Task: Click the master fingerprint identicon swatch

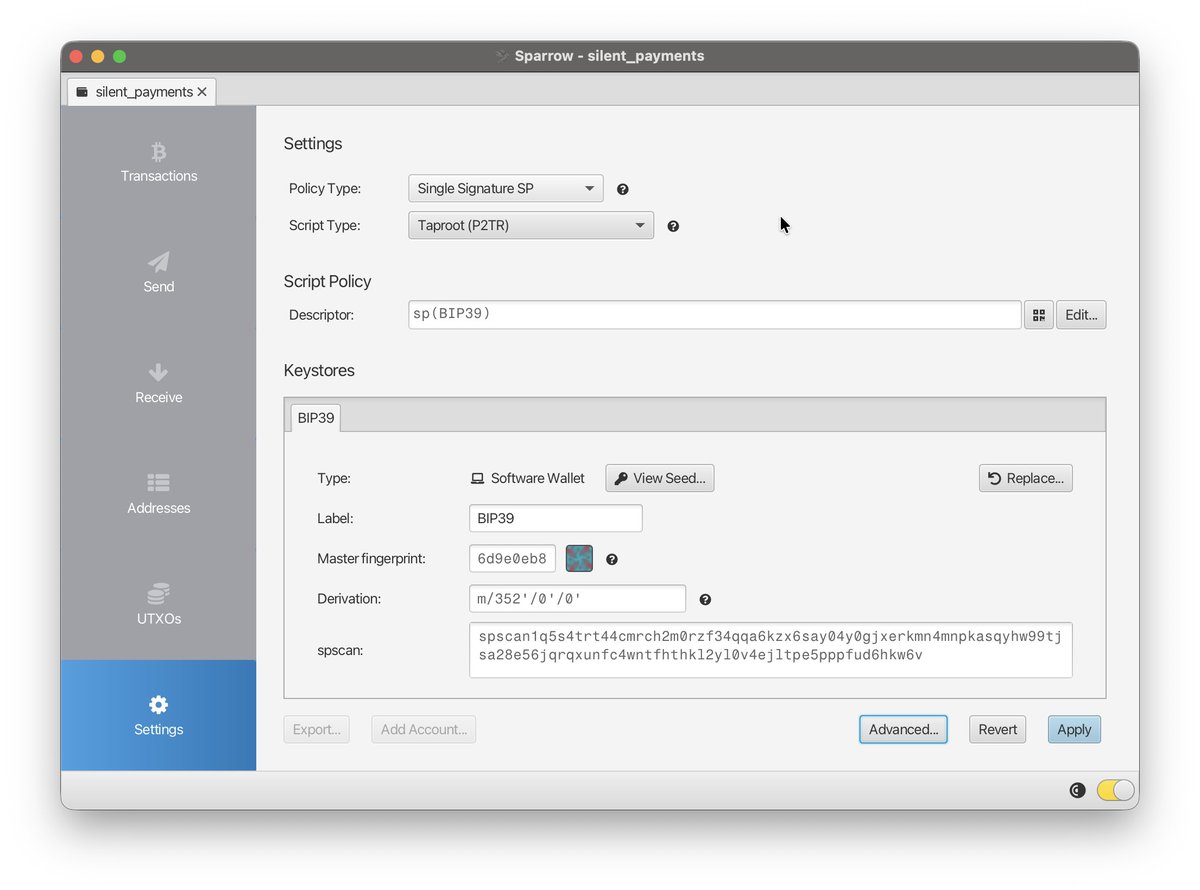Action: point(579,558)
